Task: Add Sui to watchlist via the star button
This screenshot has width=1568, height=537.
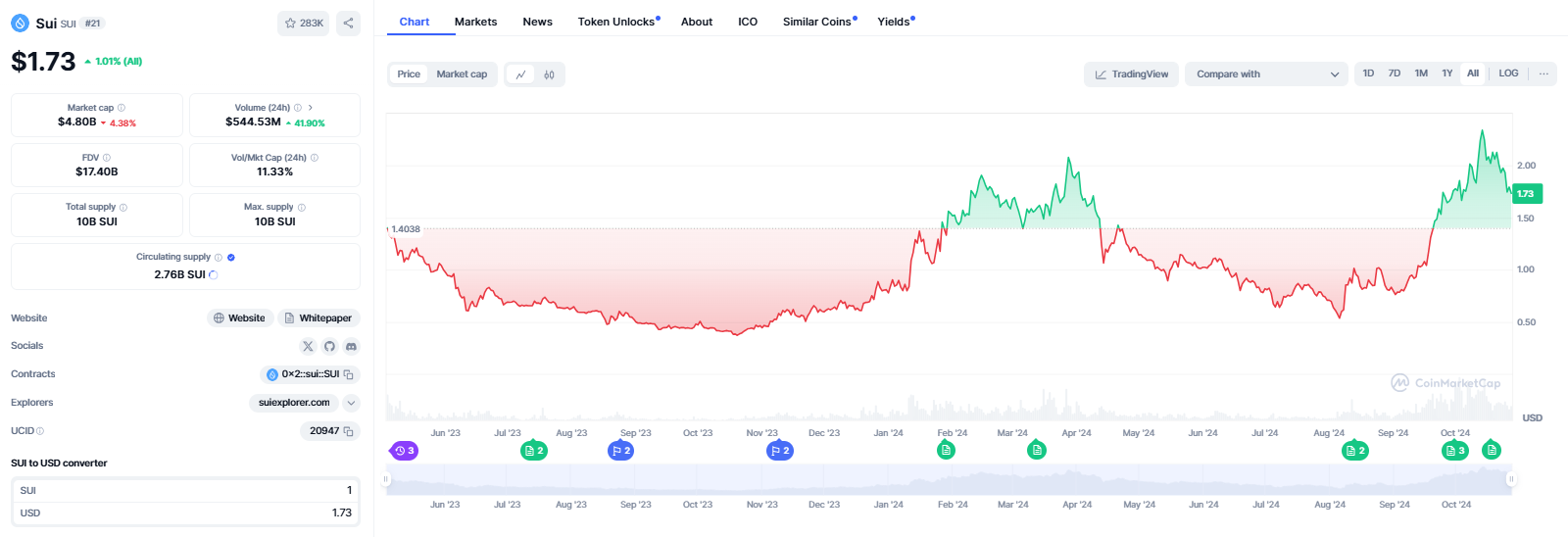Action: point(304,23)
